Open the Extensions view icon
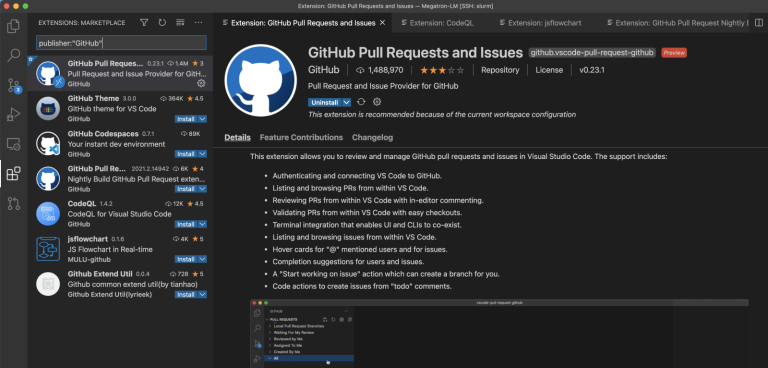This screenshot has height=368, width=768. click(x=13, y=173)
